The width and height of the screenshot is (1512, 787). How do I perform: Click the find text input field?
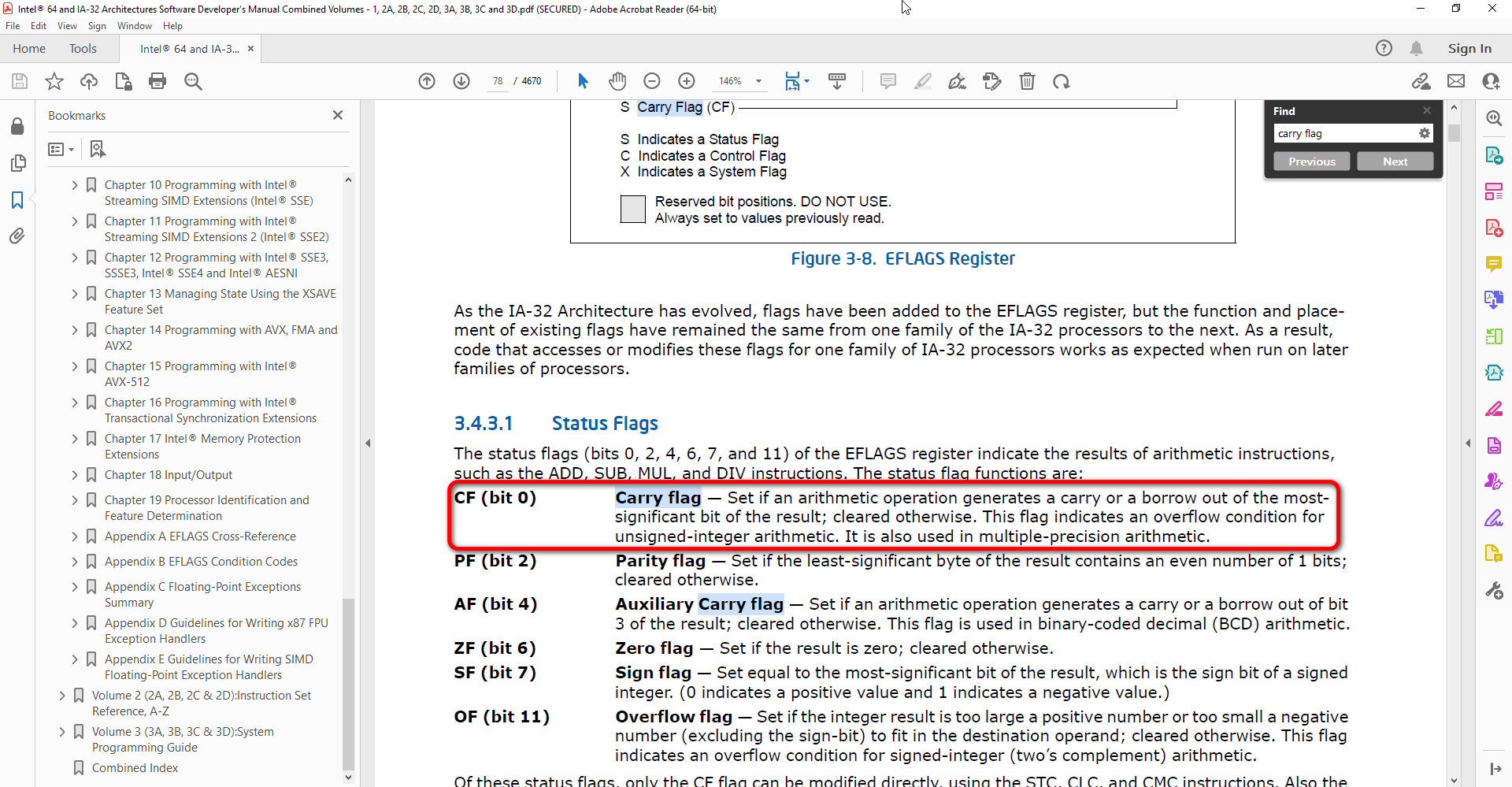1345,134
